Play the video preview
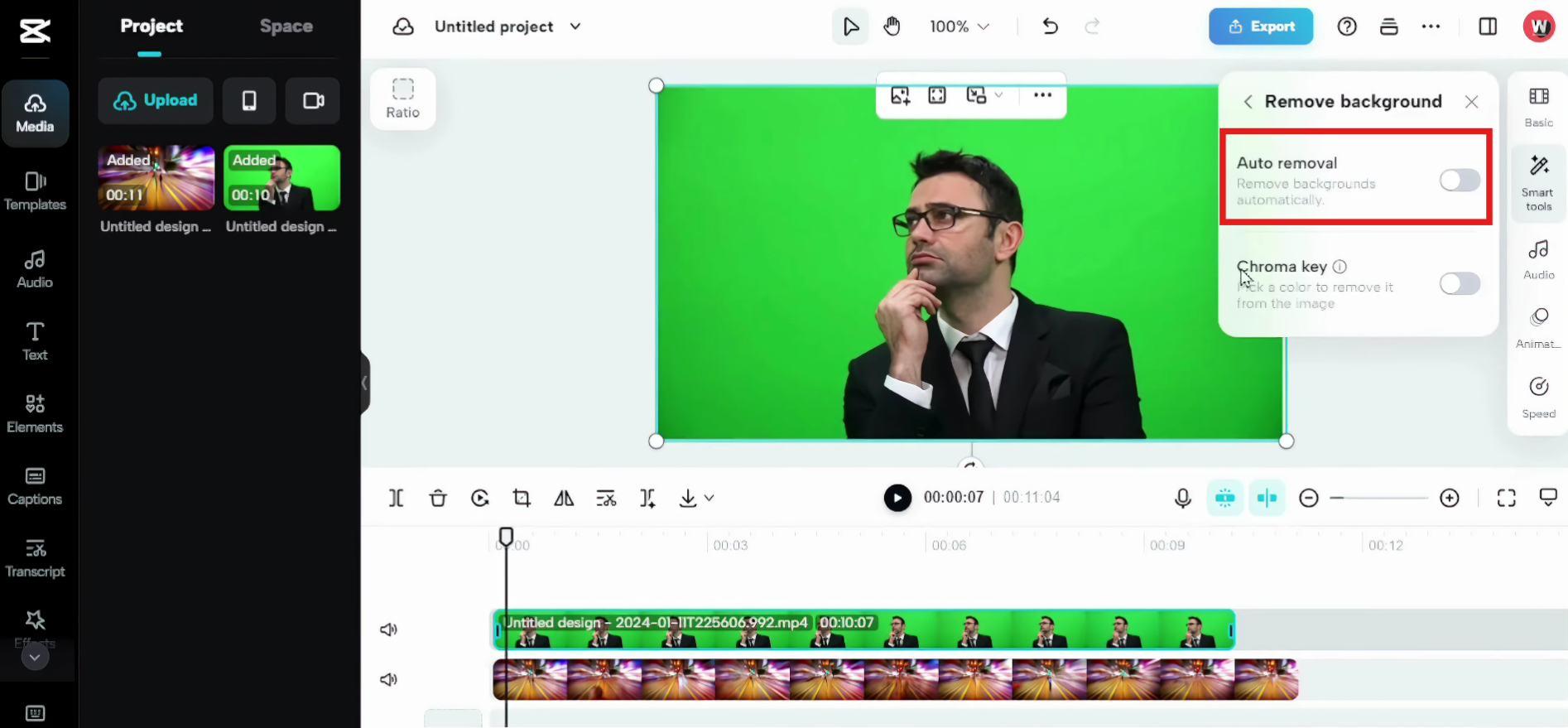The image size is (1568, 728). coord(897,498)
